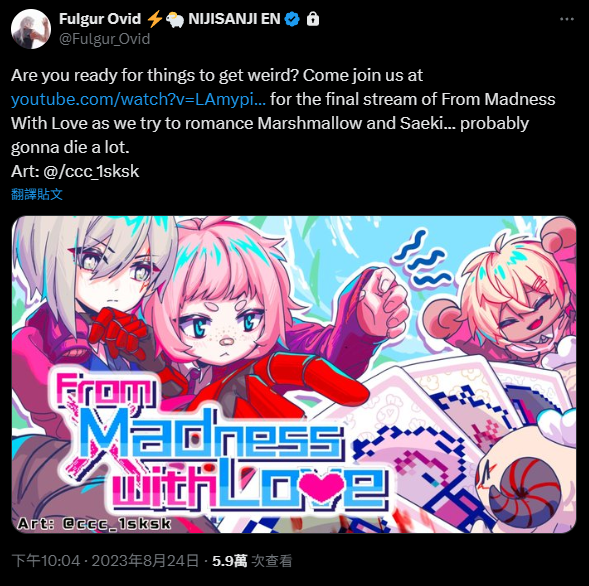Click the blonde bear-eared character

511,301
